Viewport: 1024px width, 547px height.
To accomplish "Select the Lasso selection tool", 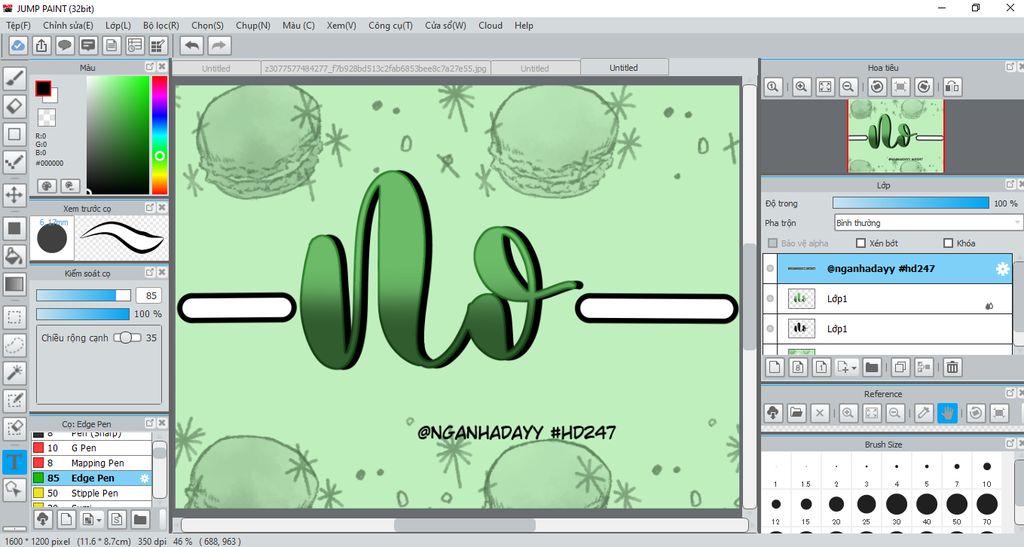I will [14, 344].
